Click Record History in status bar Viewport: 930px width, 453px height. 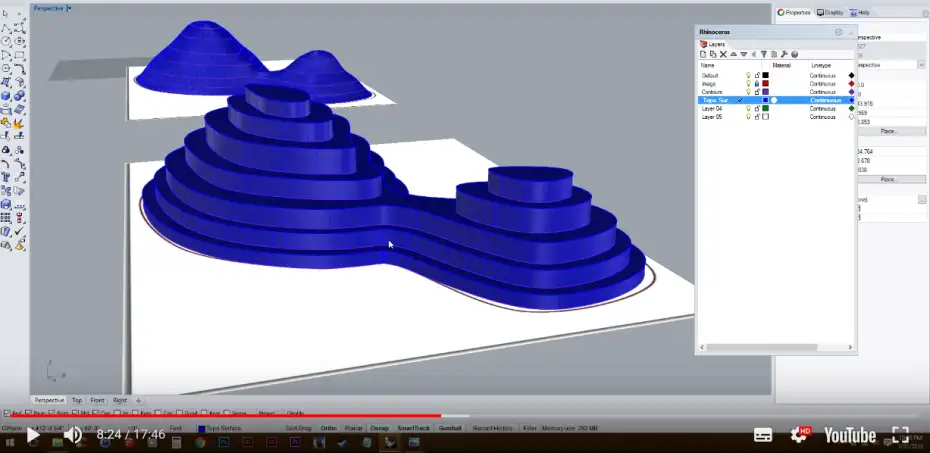click(x=493, y=428)
